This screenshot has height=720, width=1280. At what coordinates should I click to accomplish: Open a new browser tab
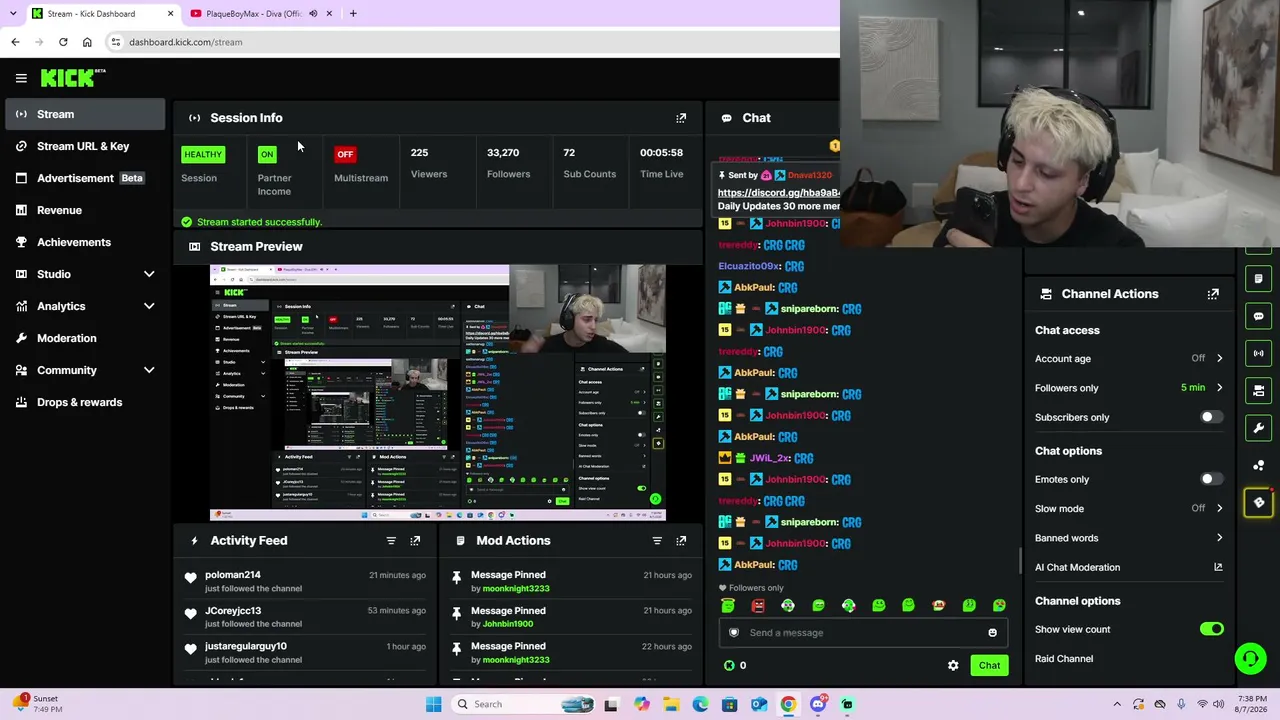(x=353, y=14)
